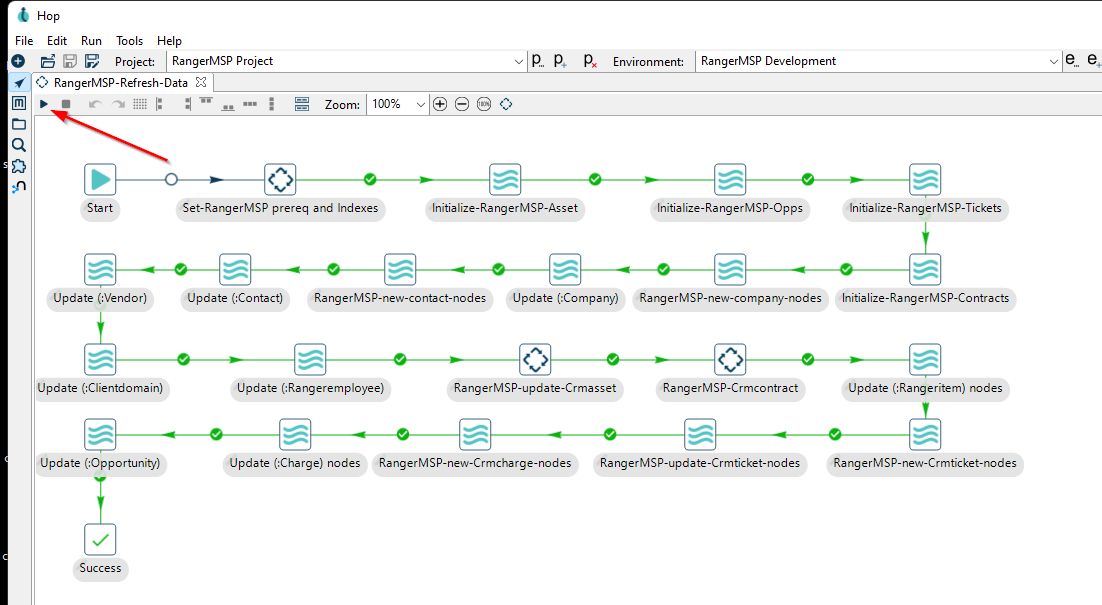Open the metadata perspective icon

click(19, 103)
